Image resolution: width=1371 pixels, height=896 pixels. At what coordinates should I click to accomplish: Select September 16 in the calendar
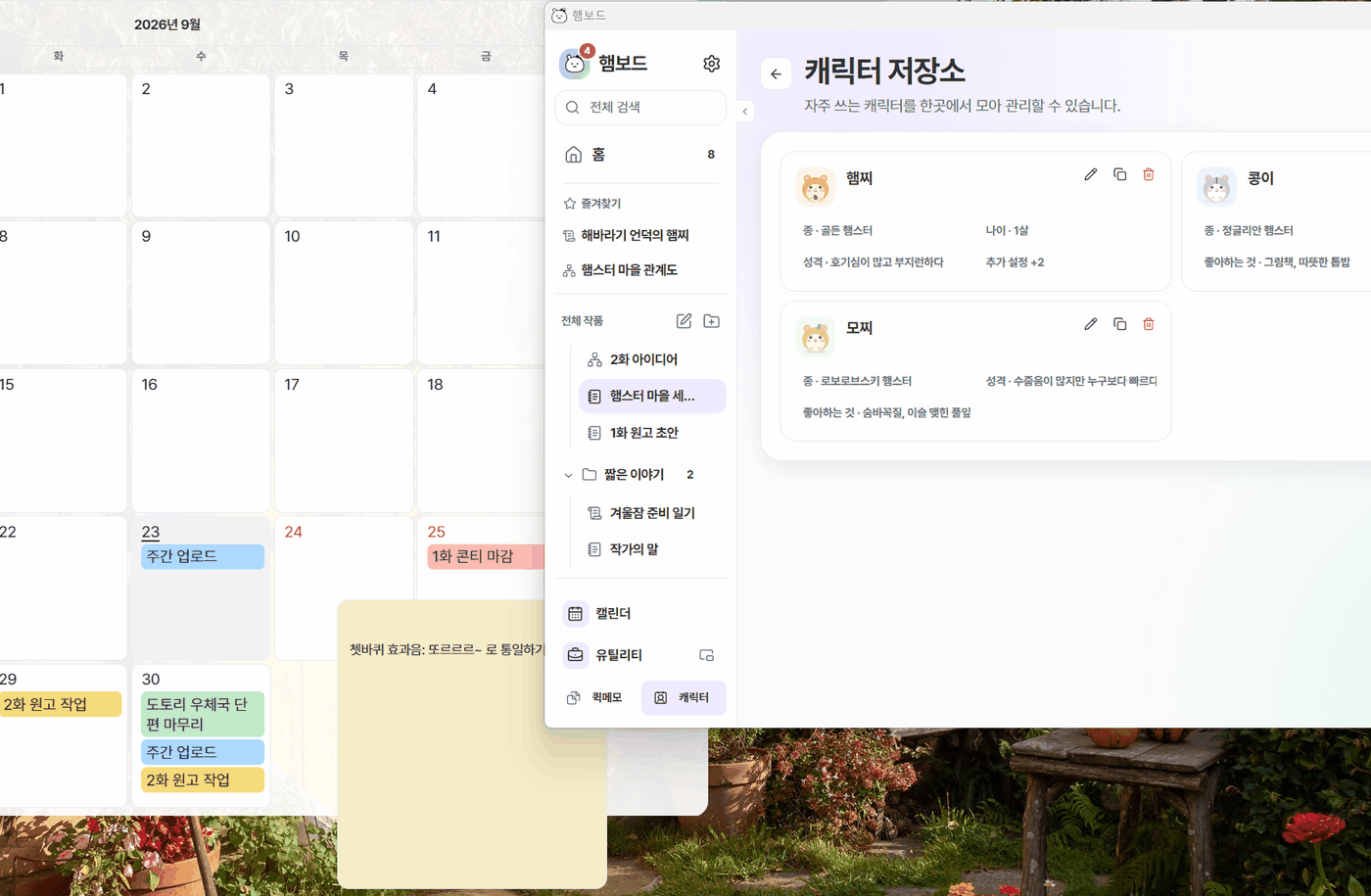pos(202,440)
